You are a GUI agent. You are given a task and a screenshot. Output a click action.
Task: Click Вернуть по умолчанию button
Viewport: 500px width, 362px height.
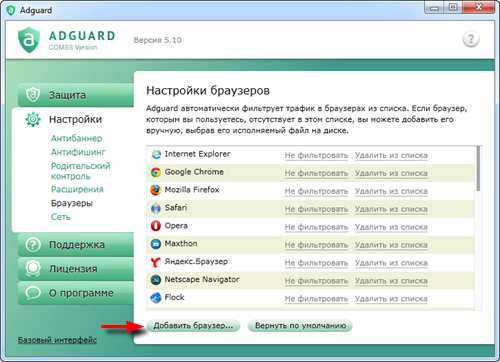tap(300, 325)
